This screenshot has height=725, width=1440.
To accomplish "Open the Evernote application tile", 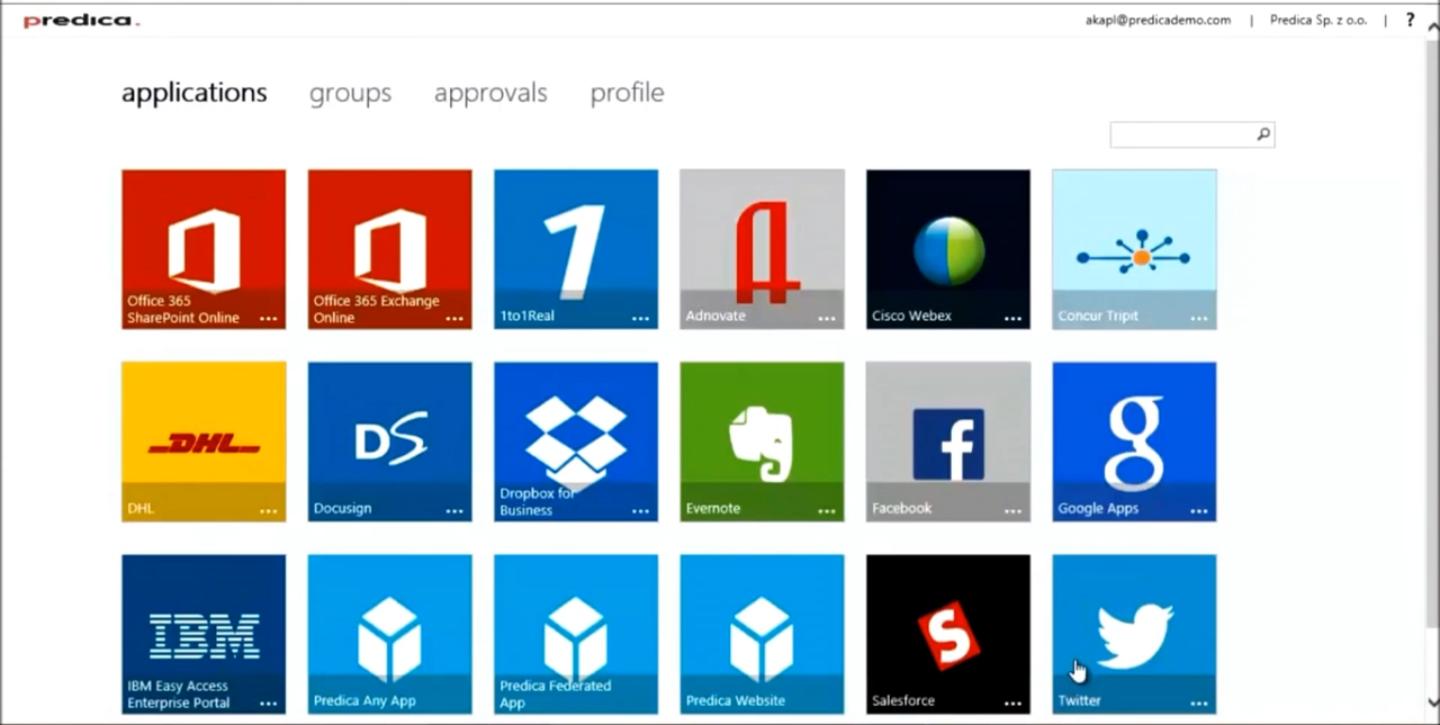I will 762,441.
